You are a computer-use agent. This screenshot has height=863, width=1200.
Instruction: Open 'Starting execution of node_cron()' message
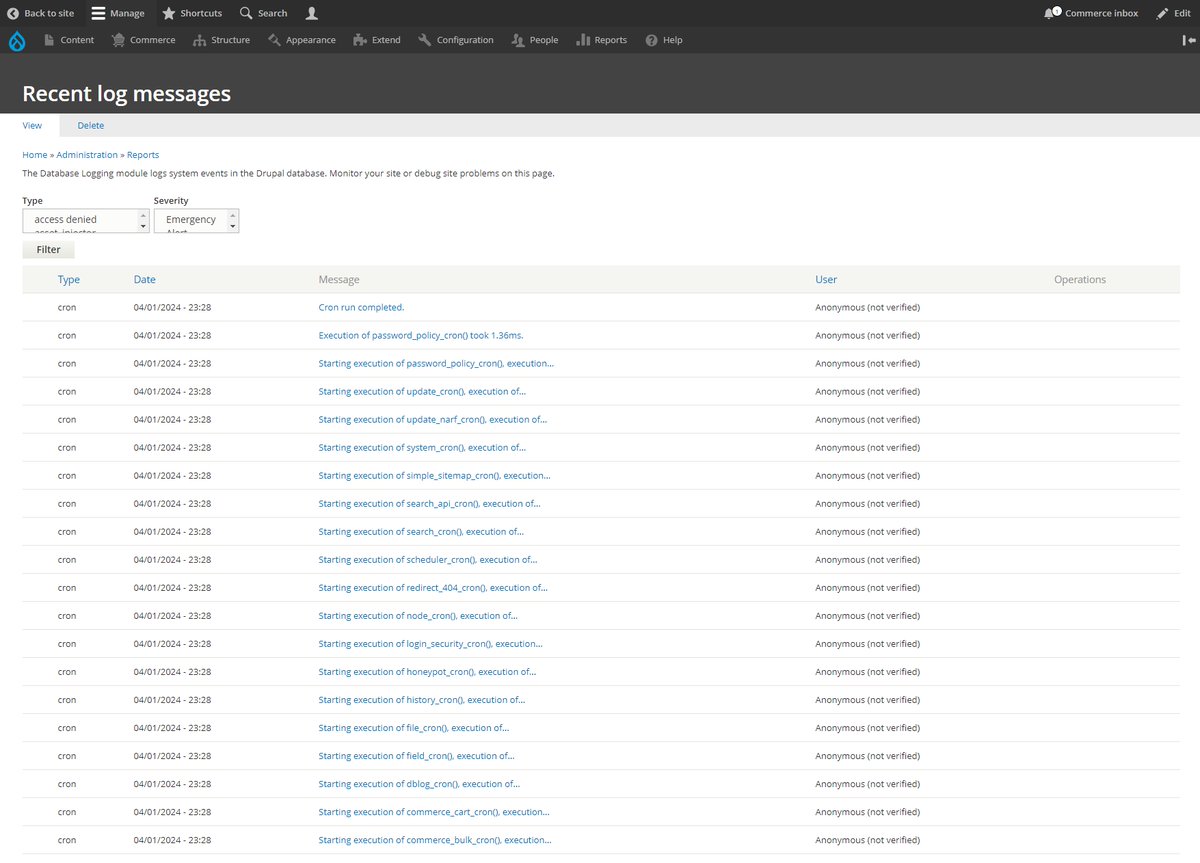418,616
